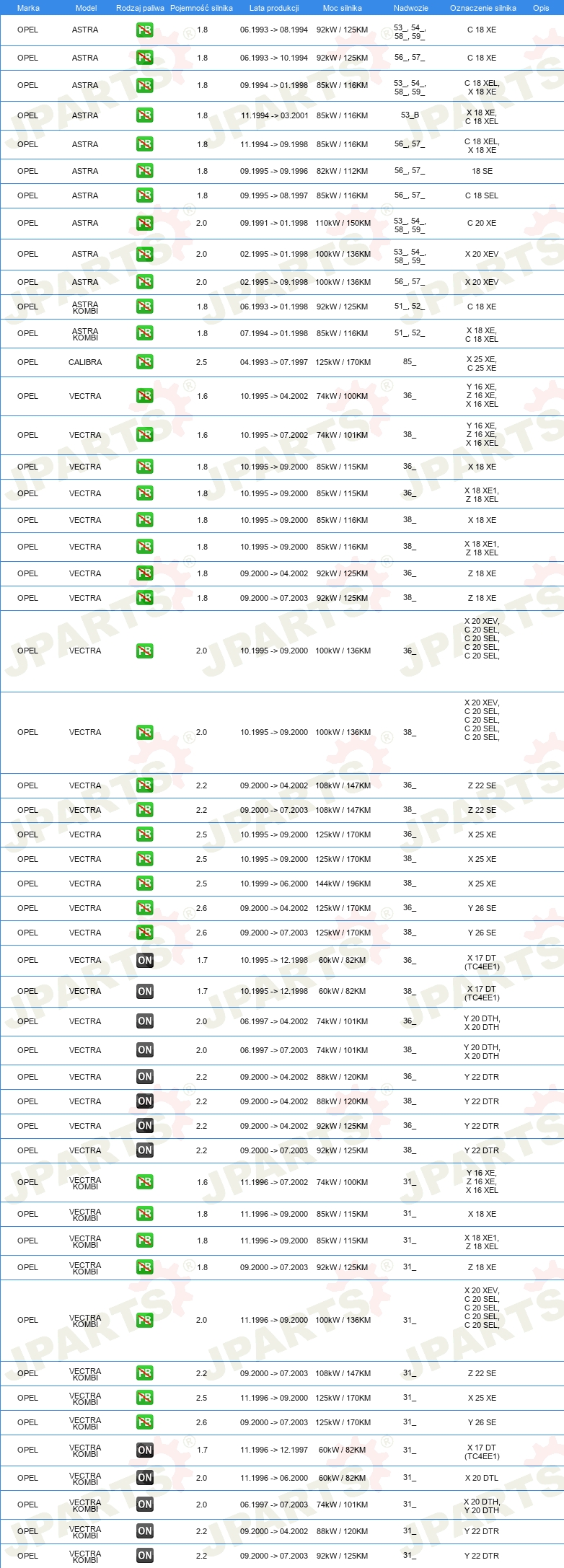The image size is (564, 1568).
Task: Select the 09.1995 -> 08.1997 production years cell
Action: (274, 195)
